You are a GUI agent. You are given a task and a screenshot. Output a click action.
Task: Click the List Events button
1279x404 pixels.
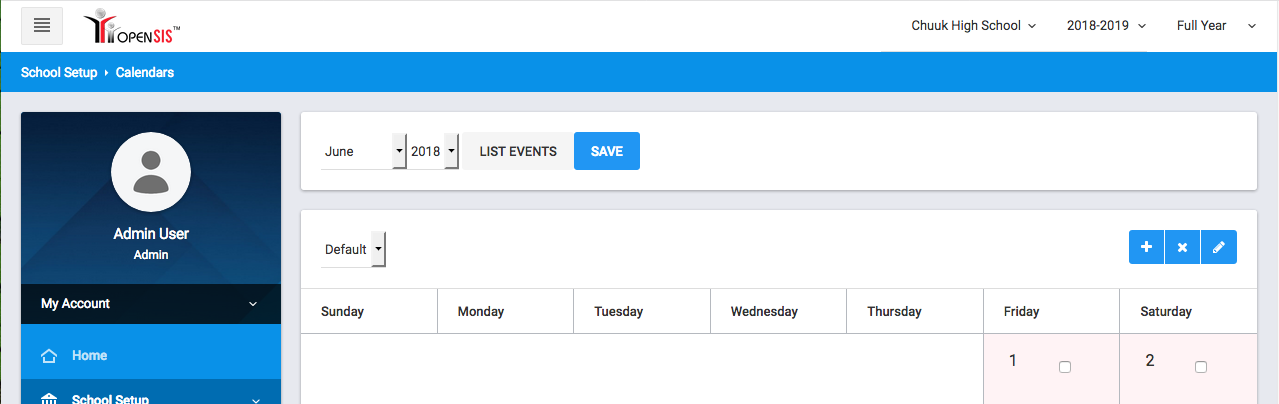point(517,152)
